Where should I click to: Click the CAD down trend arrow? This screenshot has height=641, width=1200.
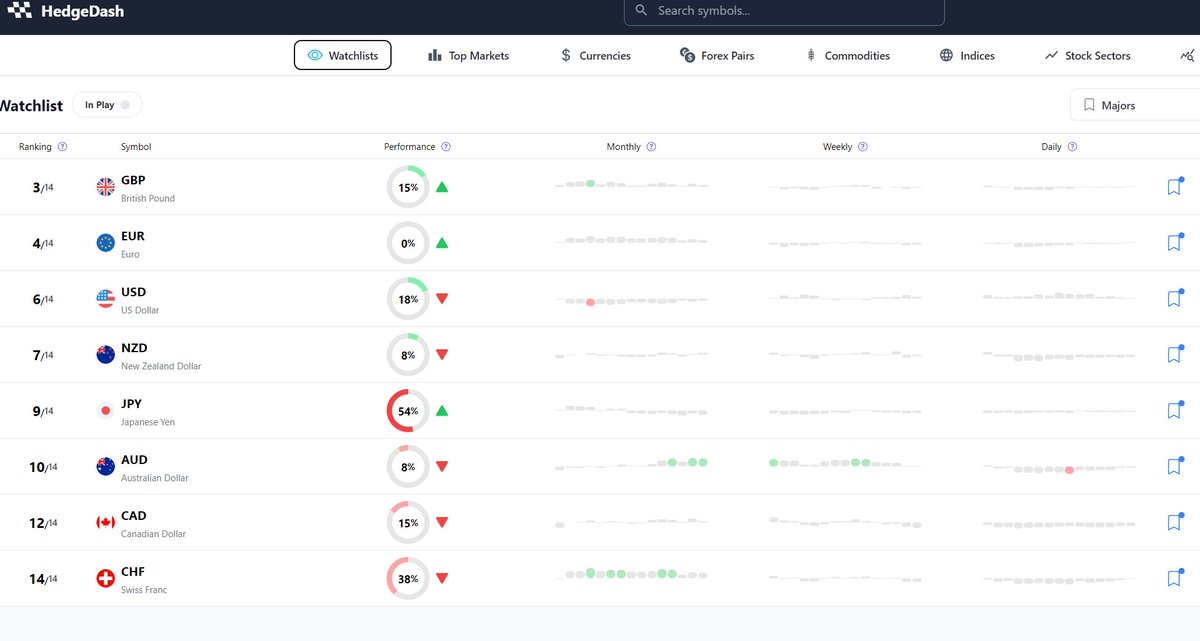tap(442, 522)
